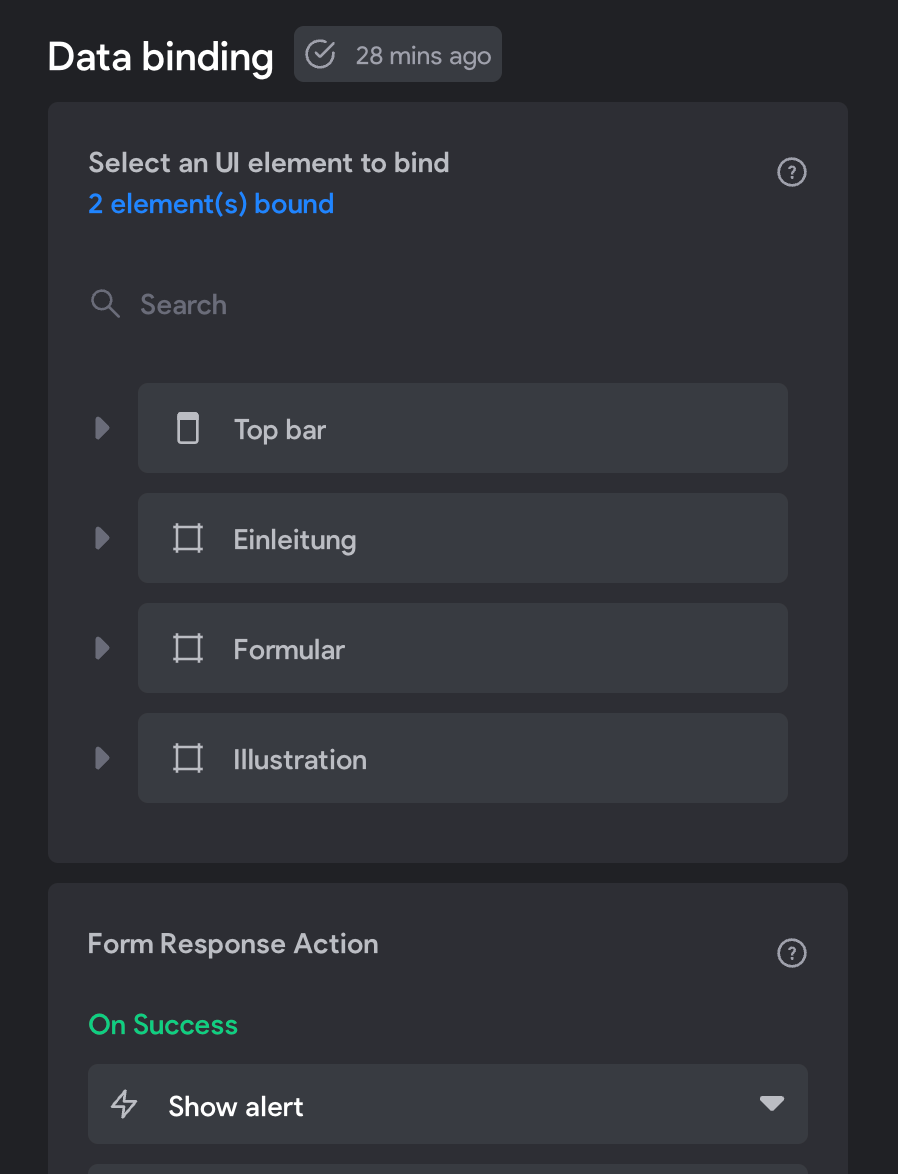
Task: Select the Illustration element row
Action: (463, 758)
